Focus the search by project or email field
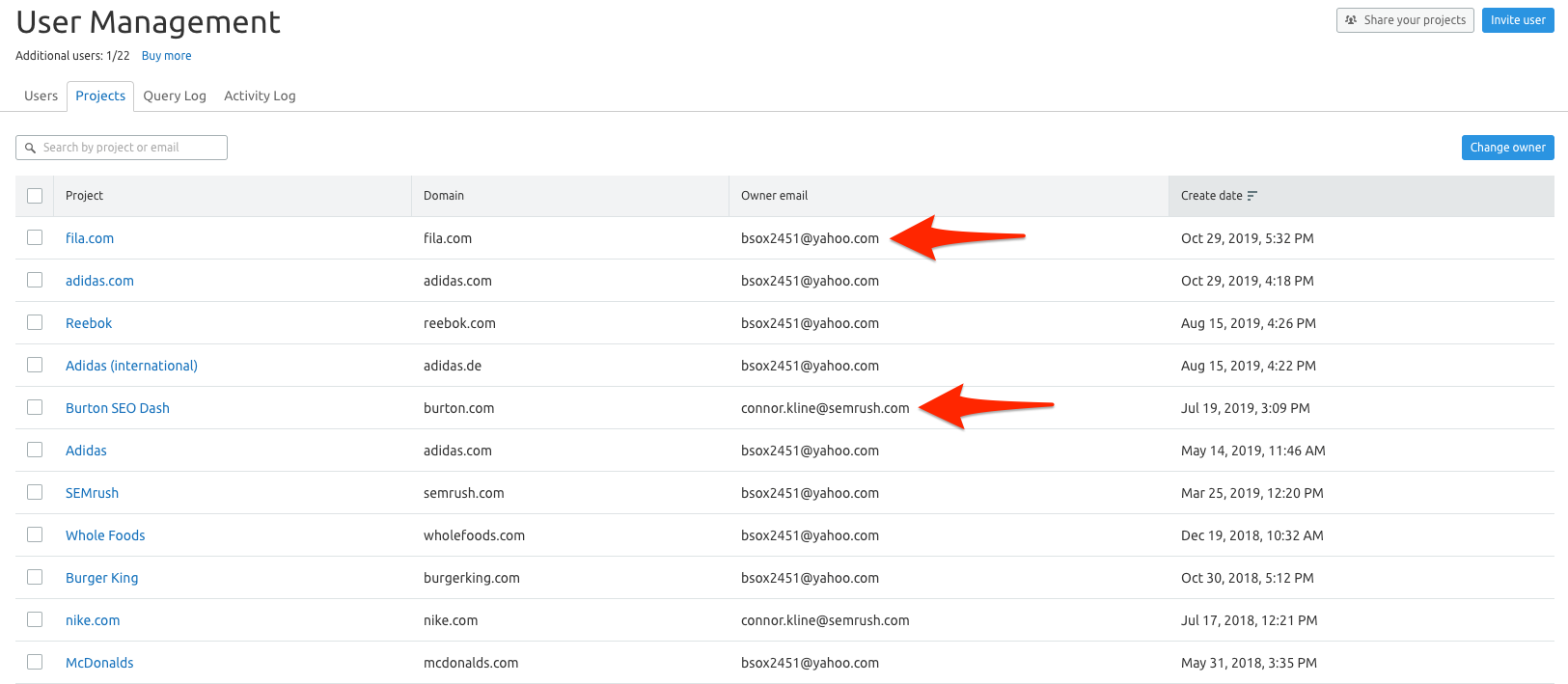This screenshot has width=1568, height=684. [122, 148]
